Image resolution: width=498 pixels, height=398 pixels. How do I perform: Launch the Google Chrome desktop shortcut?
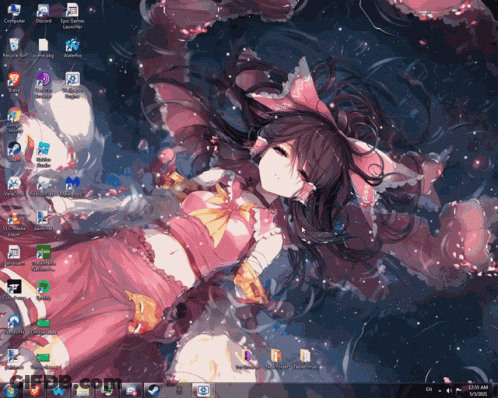(14, 119)
